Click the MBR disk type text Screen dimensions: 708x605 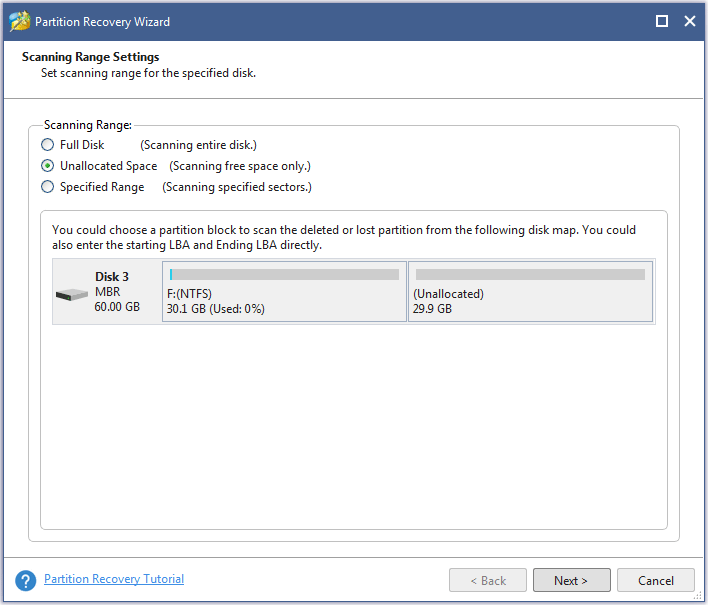click(x=107, y=292)
